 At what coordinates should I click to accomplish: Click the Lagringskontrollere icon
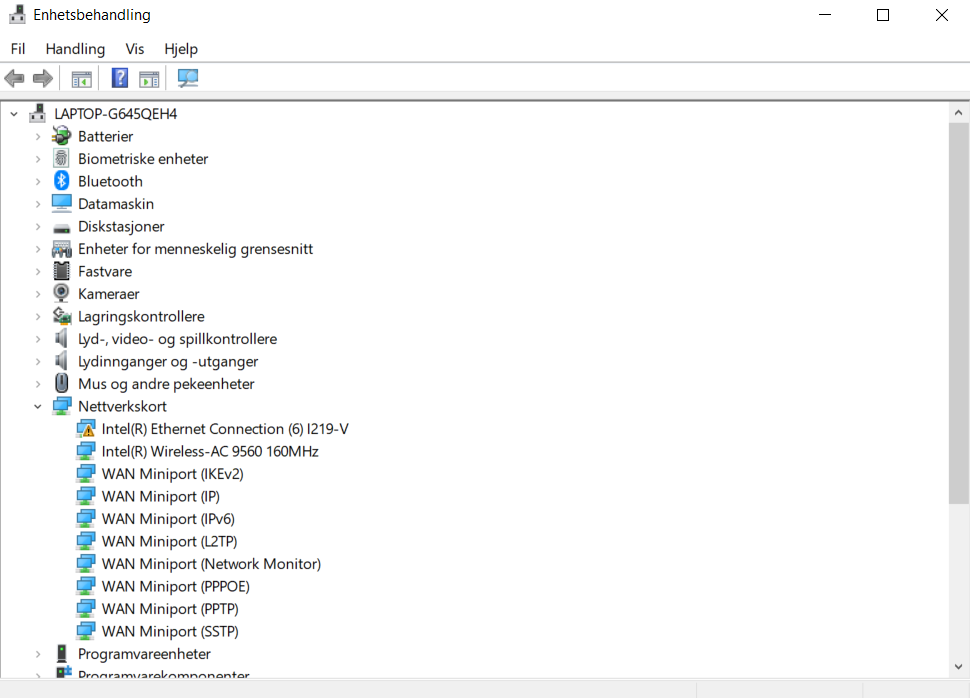(61, 316)
